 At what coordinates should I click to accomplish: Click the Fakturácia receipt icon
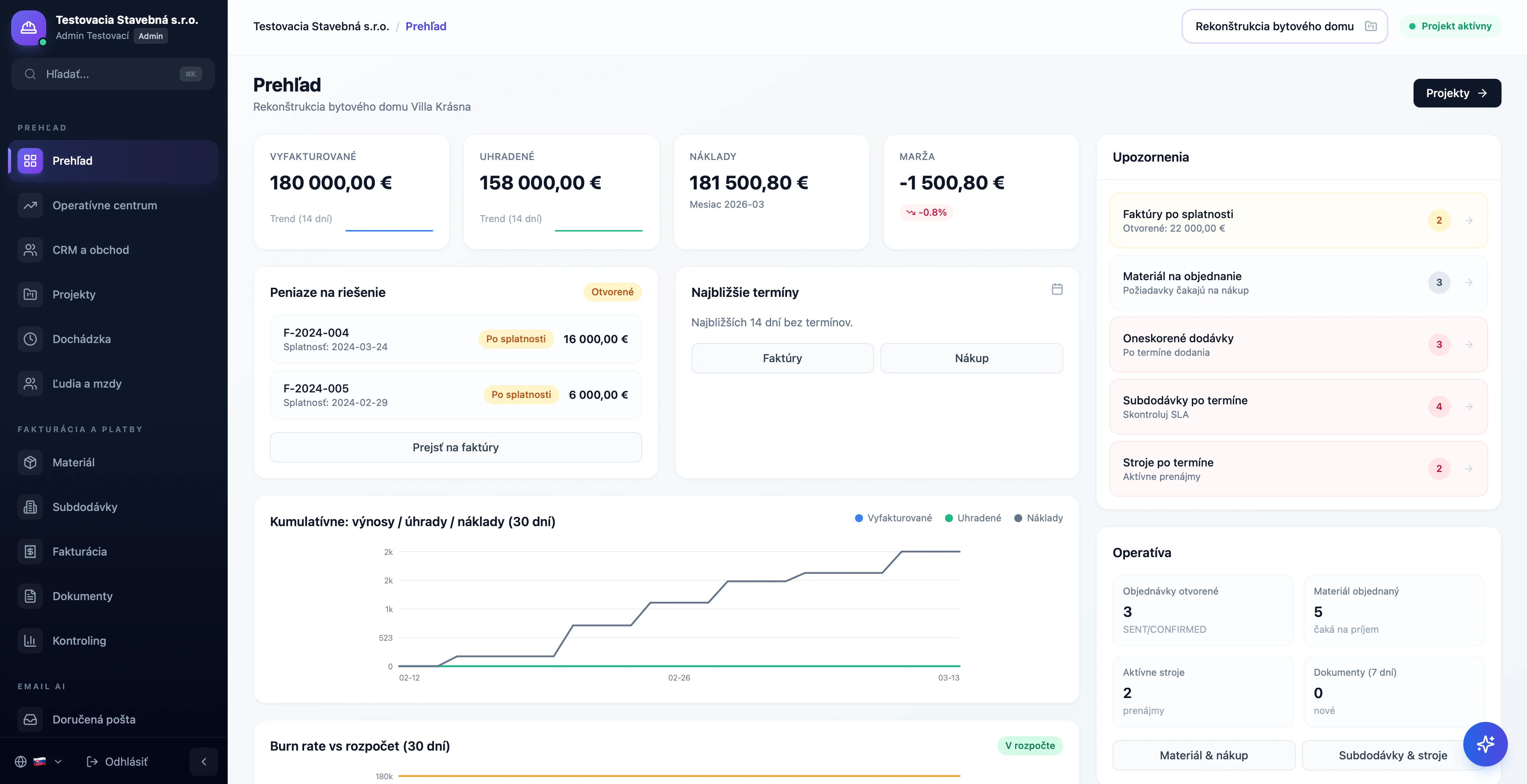(x=30, y=552)
